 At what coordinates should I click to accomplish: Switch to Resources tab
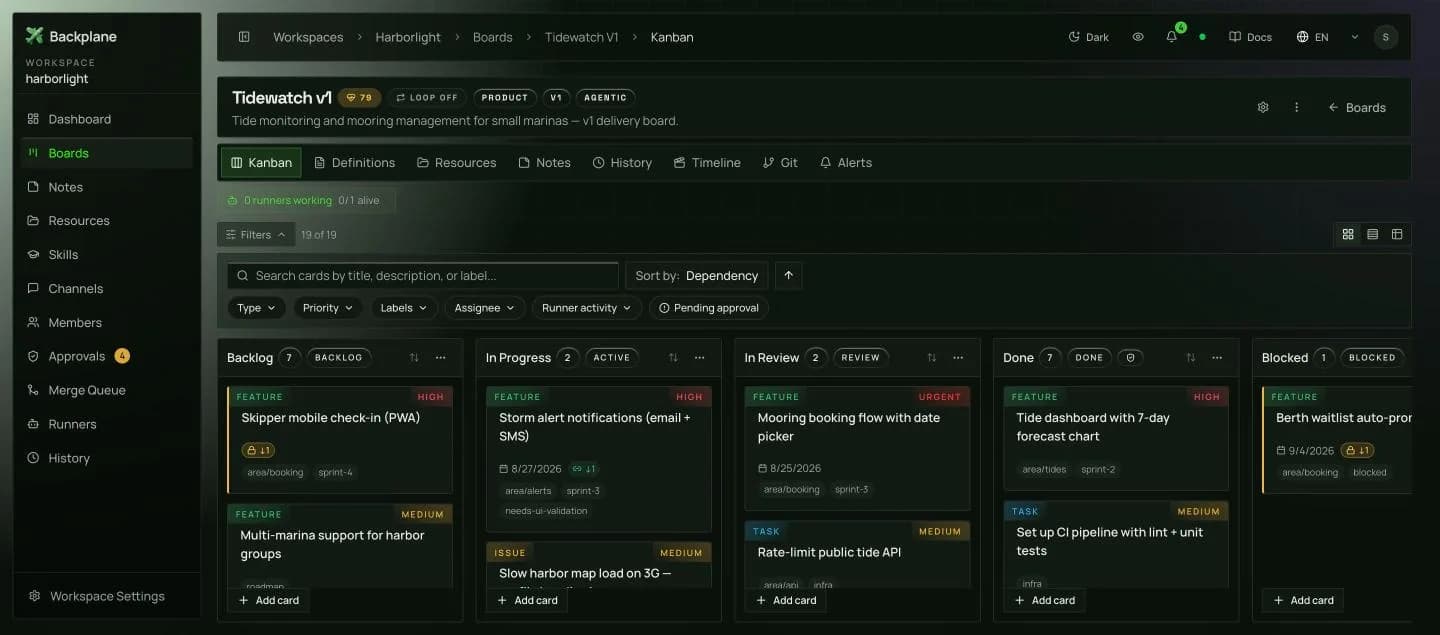457,163
